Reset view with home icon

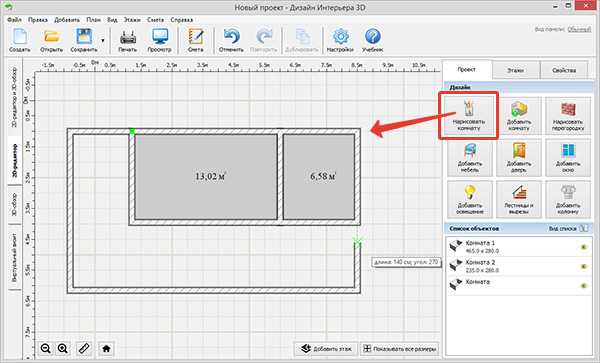106,348
